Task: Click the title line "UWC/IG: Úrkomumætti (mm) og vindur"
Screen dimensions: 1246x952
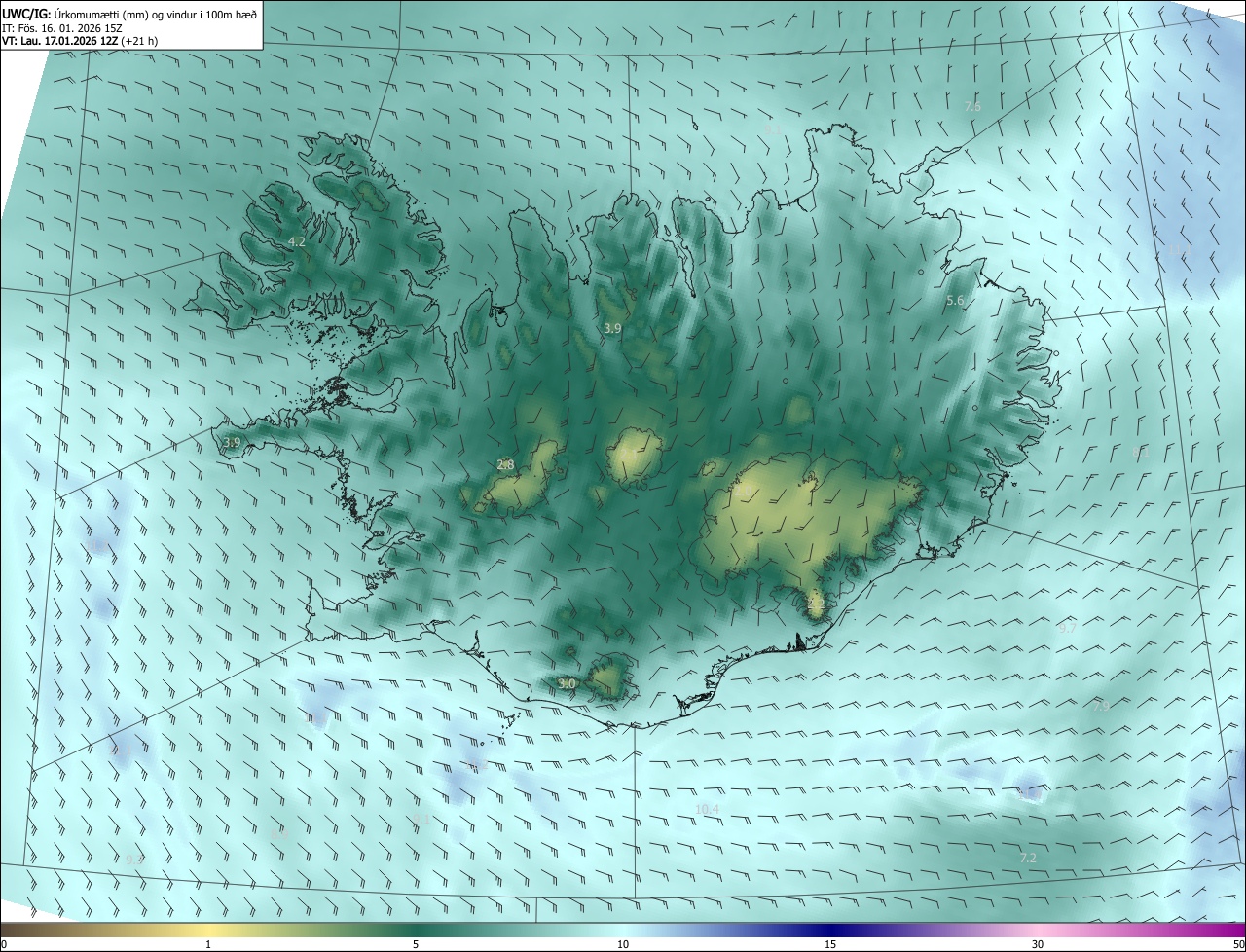Action: click(130, 14)
